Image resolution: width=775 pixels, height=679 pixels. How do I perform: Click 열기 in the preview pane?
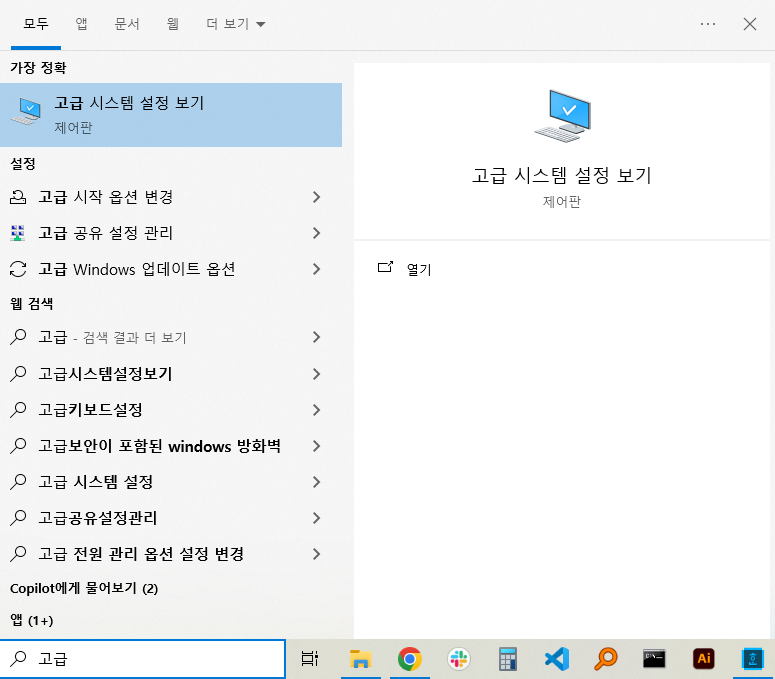click(x=419, y=269)
